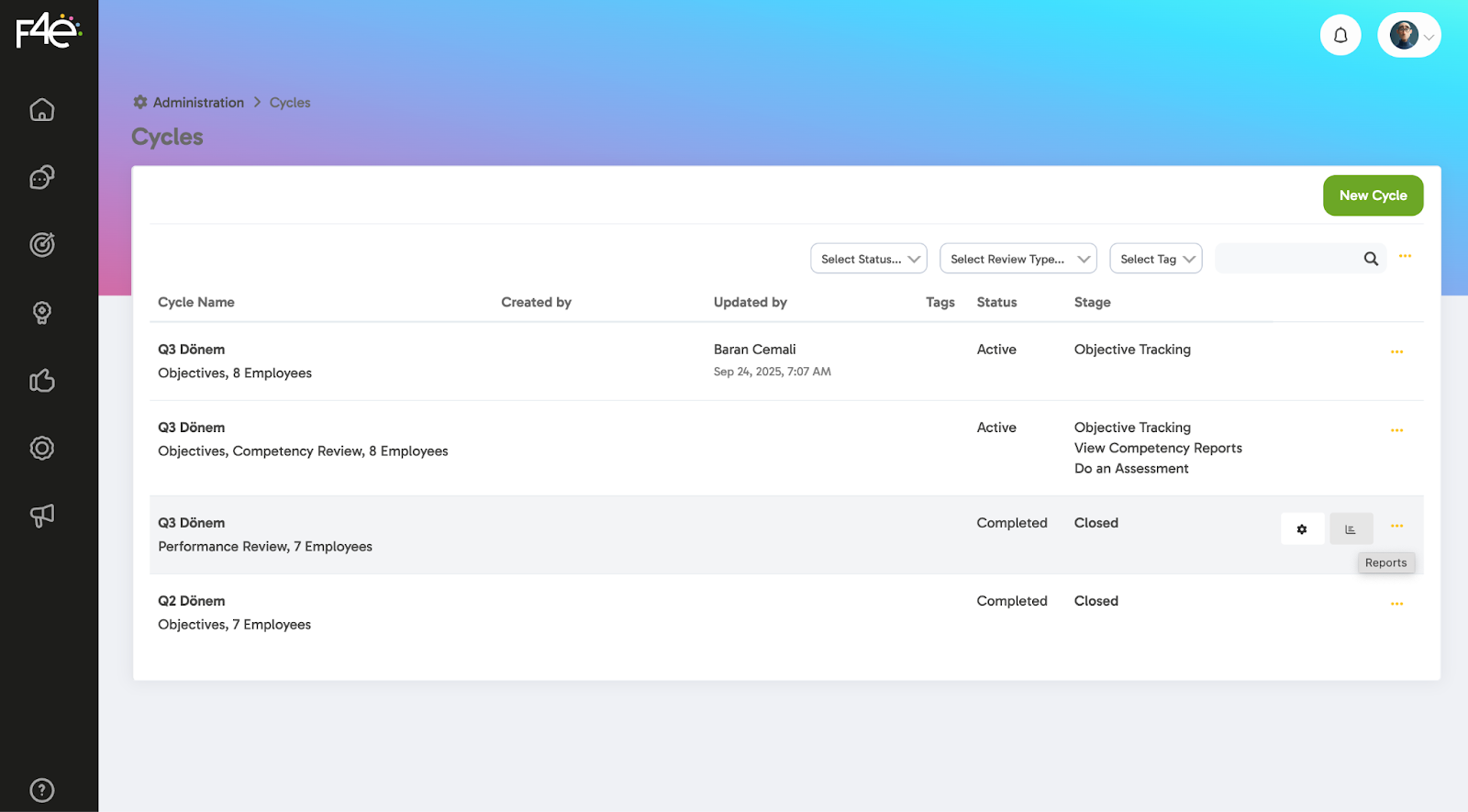The width and height of the screenshot is (1468, 812).
Task: Open the chat feedback sidebar icon
Action: (42, 177)
